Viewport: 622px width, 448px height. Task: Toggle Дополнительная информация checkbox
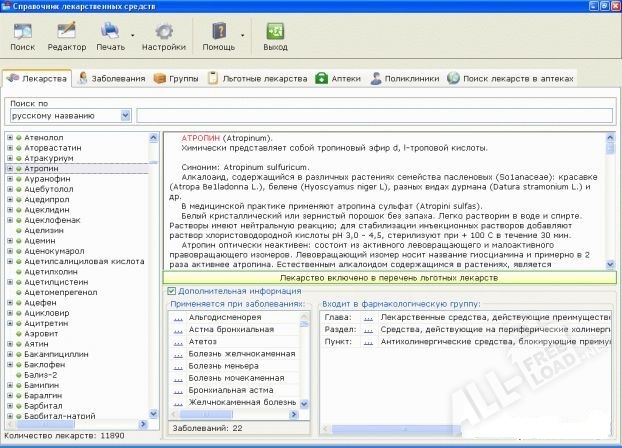(x=171, y=290)
